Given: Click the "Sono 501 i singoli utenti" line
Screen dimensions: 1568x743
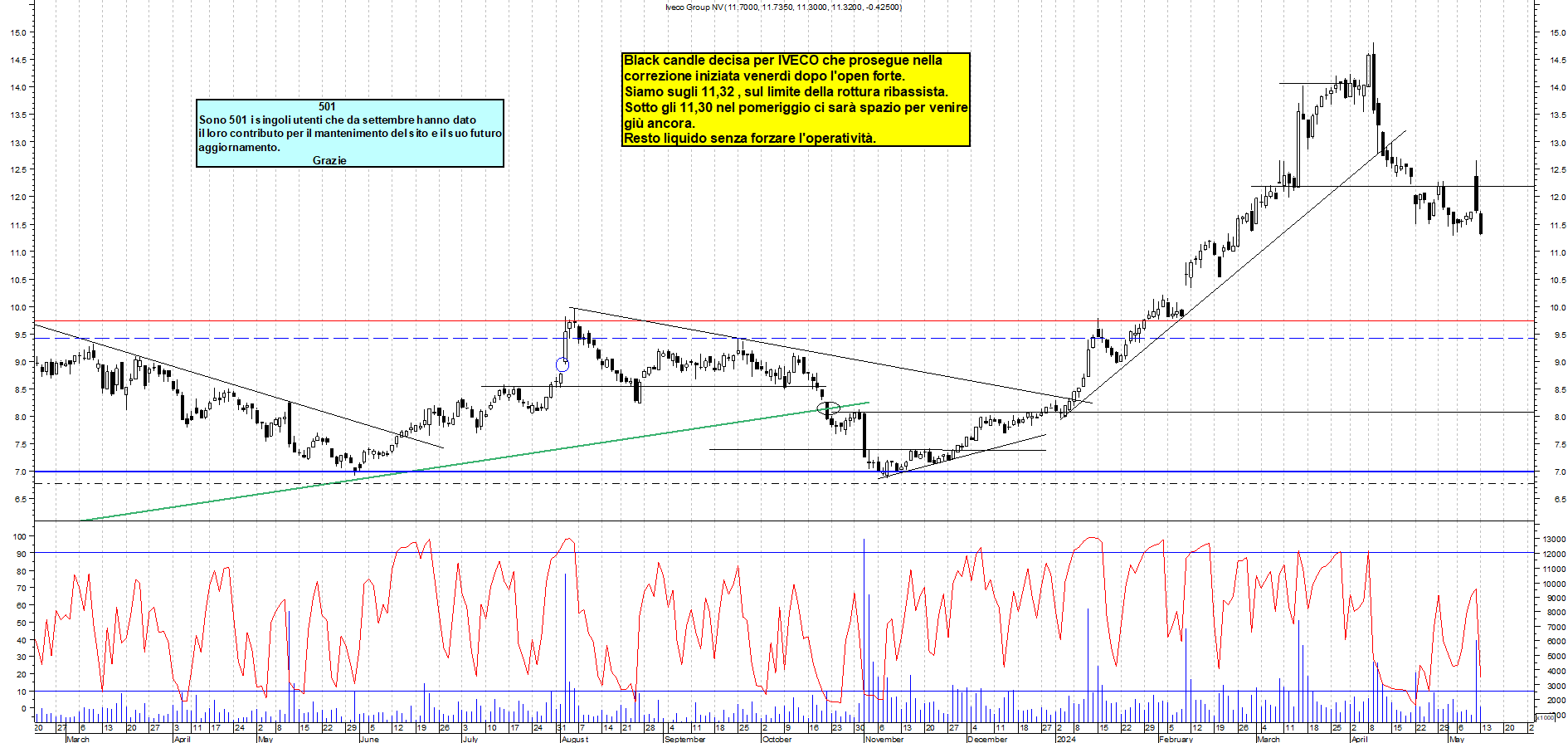Looking at the screenshot, I should pyautogui.click(x=338, y=120).
